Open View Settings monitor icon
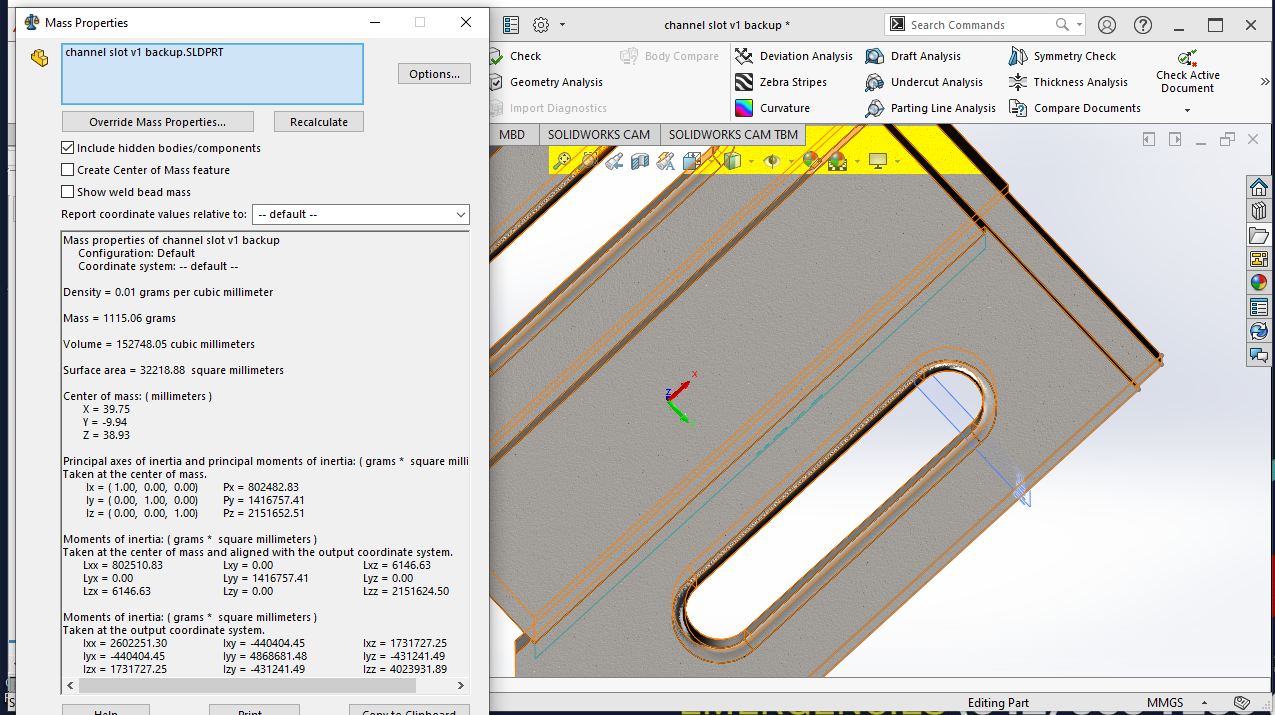This screenshot has height=715, width=1275. [878, 160]
